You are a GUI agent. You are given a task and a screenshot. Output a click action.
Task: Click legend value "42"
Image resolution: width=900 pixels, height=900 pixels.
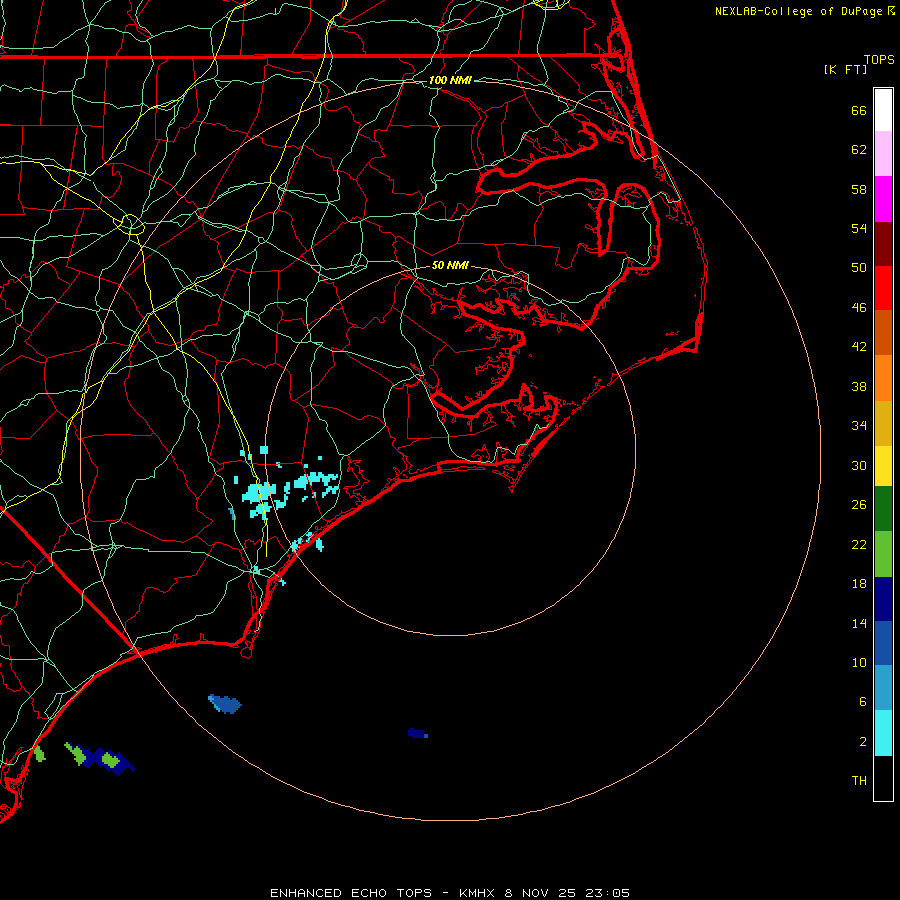click(859, 346)
